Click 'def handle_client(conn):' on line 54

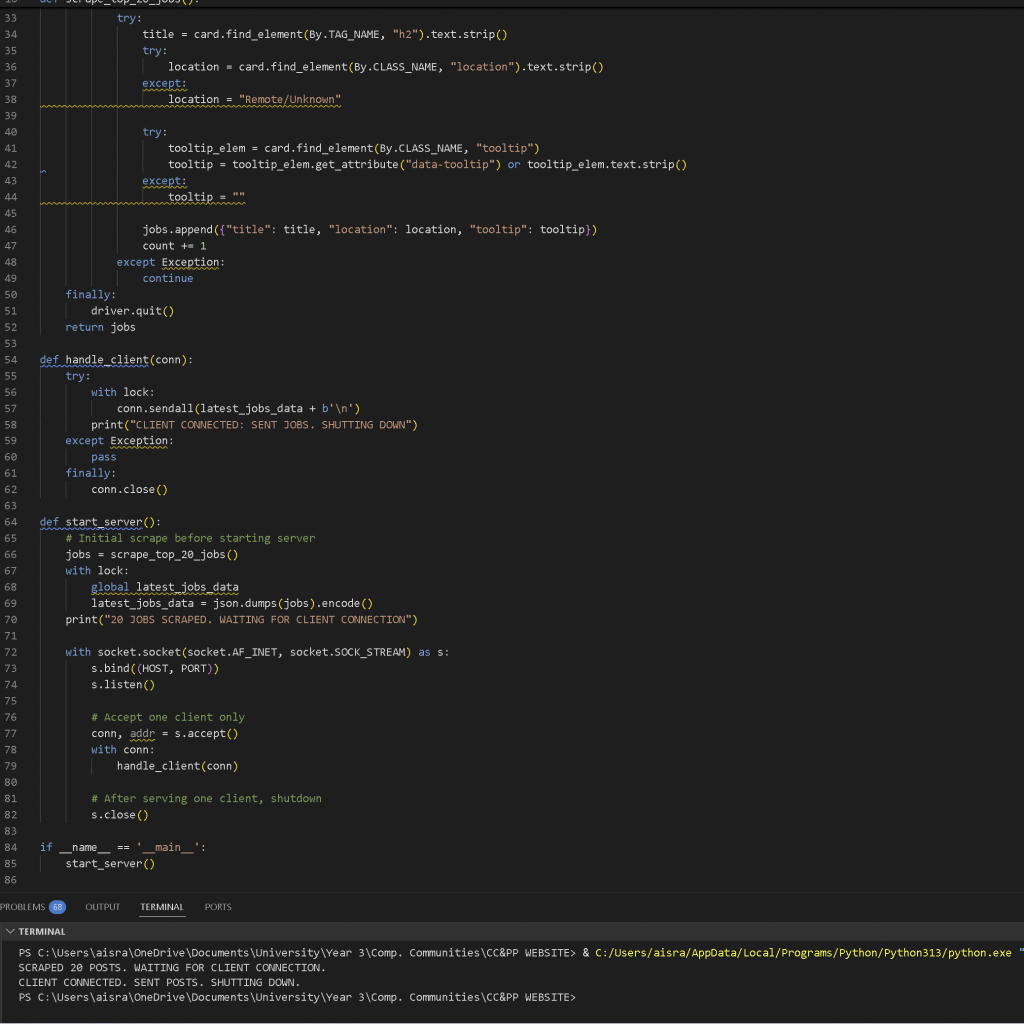(116, 360)
